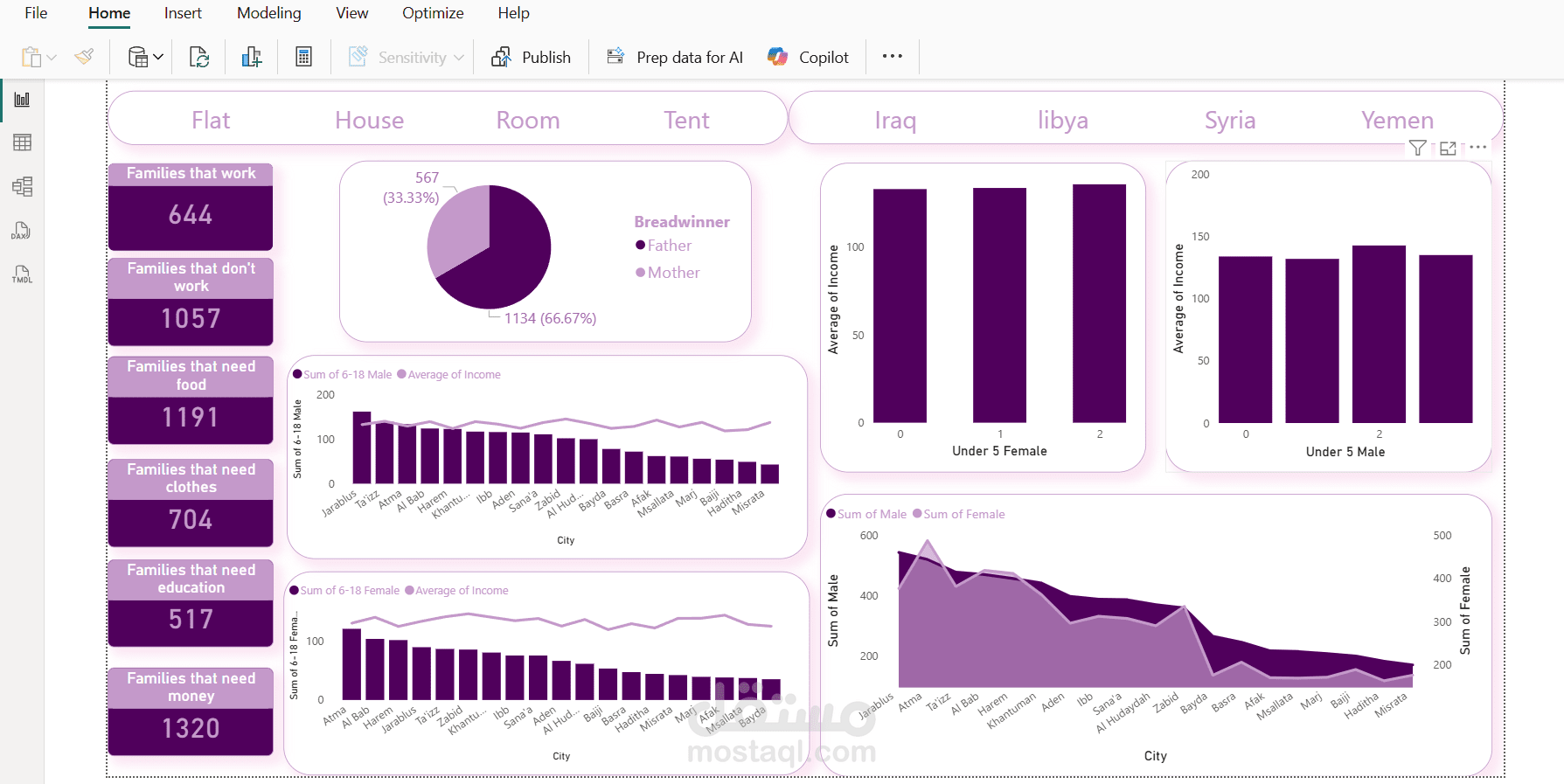Click the Mother legend color dot
The height and width of the screenshot is (784, 1564).
[x=641, y=273]
